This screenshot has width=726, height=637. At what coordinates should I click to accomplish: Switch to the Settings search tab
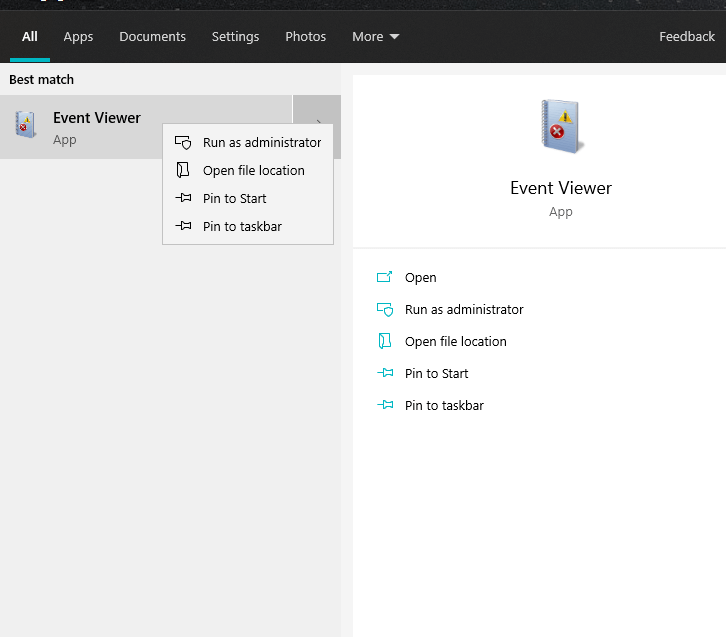pos(235,37)
